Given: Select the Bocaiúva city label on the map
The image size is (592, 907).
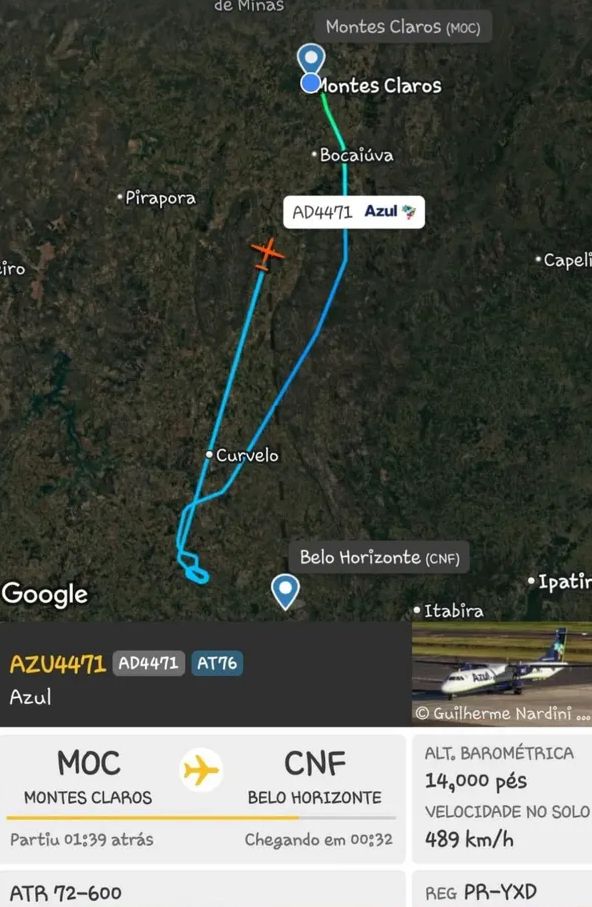Looking at the screenshot, I should pos(356,155).
